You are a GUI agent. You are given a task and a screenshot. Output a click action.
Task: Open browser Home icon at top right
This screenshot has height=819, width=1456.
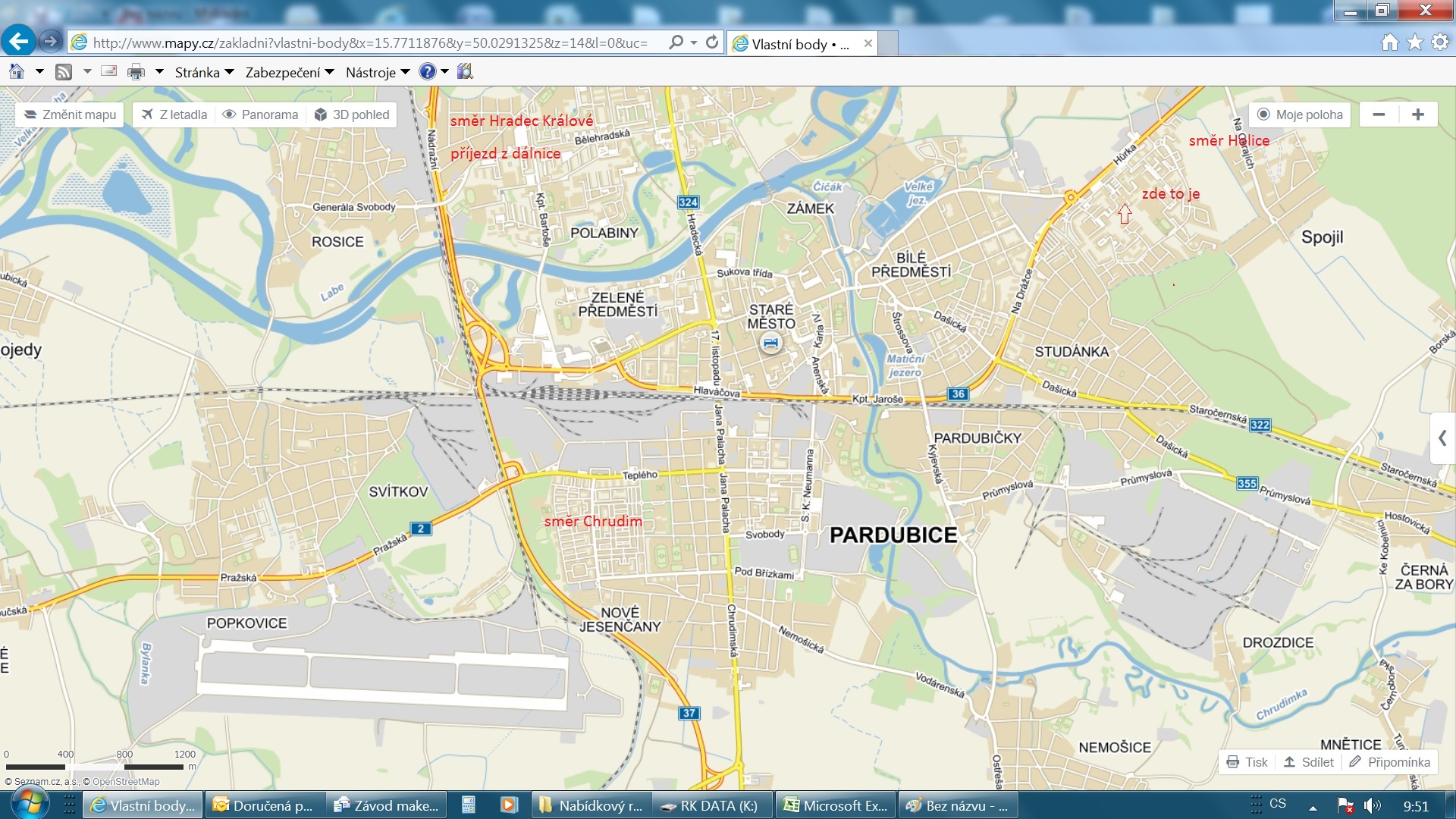tap(1389, 42)
